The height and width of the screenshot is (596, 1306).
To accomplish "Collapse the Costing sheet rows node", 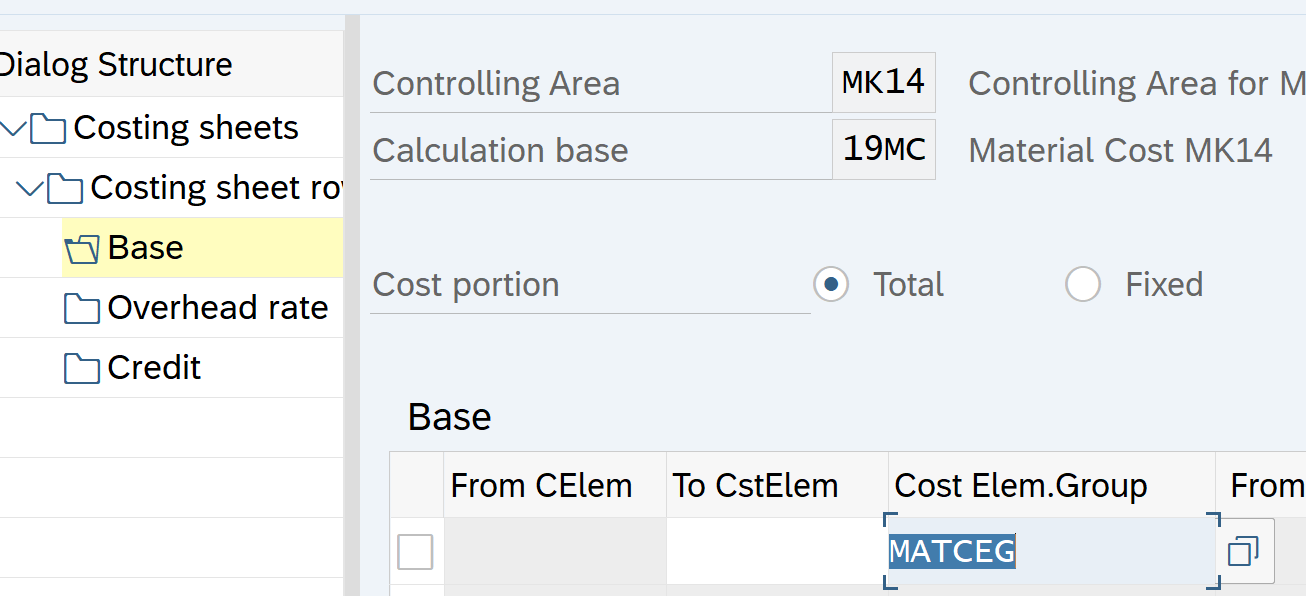I will tap(31, 188).
